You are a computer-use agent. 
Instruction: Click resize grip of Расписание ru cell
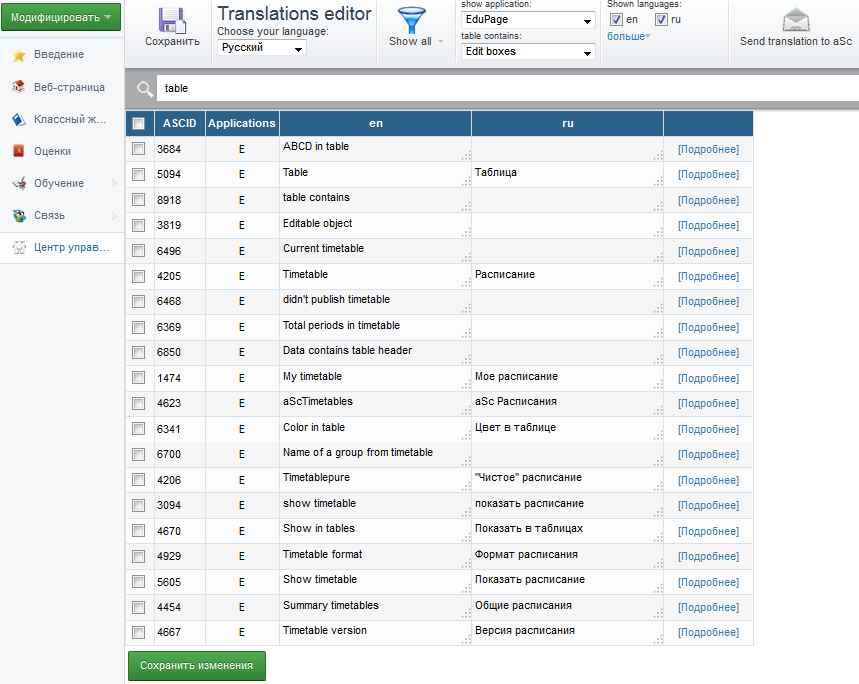pos(658,283)
